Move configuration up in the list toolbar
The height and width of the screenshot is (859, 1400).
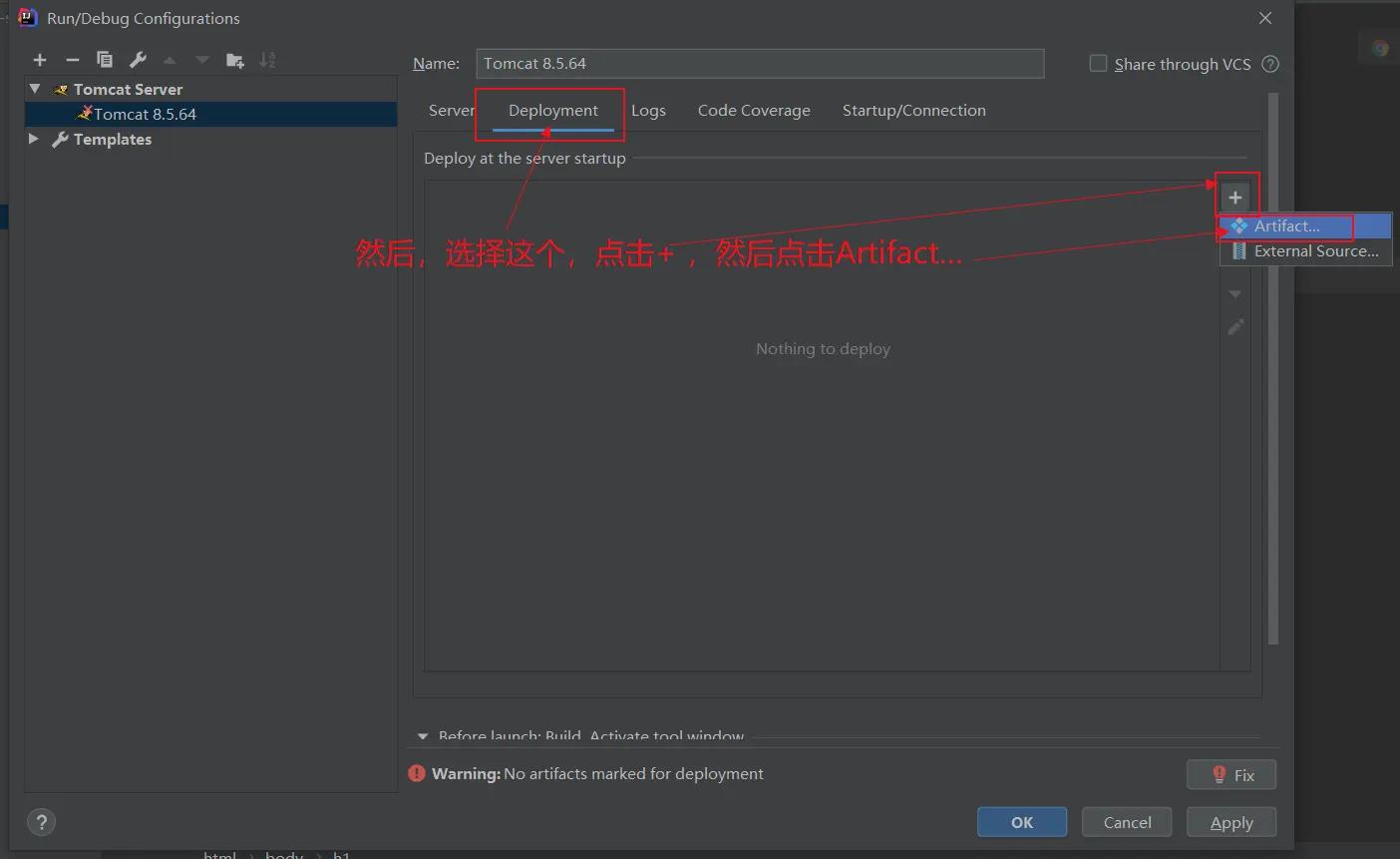[170, 60]
